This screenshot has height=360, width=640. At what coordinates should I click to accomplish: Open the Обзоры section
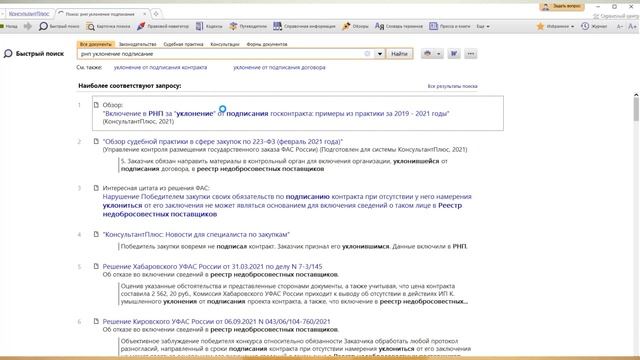[x=355, y=27]
